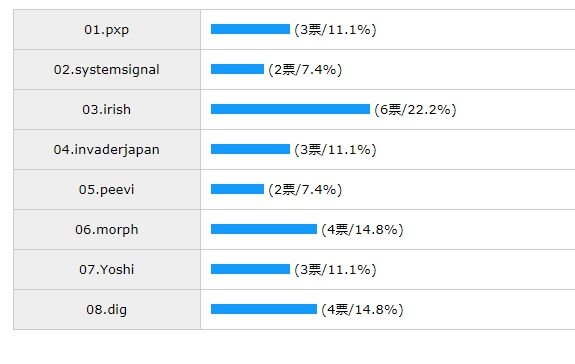
Task: Select the 06.morph entry name
Action: pyautogui.click(x=107, y=229)
